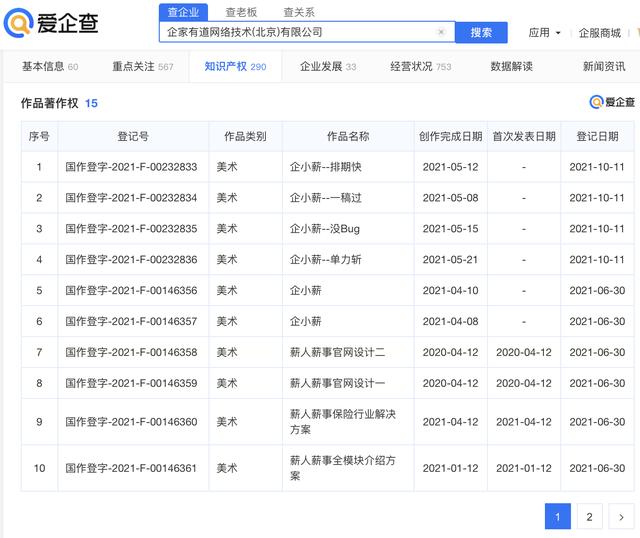
Task: Click work name 企小薪--没Bug
Action: 325,229
